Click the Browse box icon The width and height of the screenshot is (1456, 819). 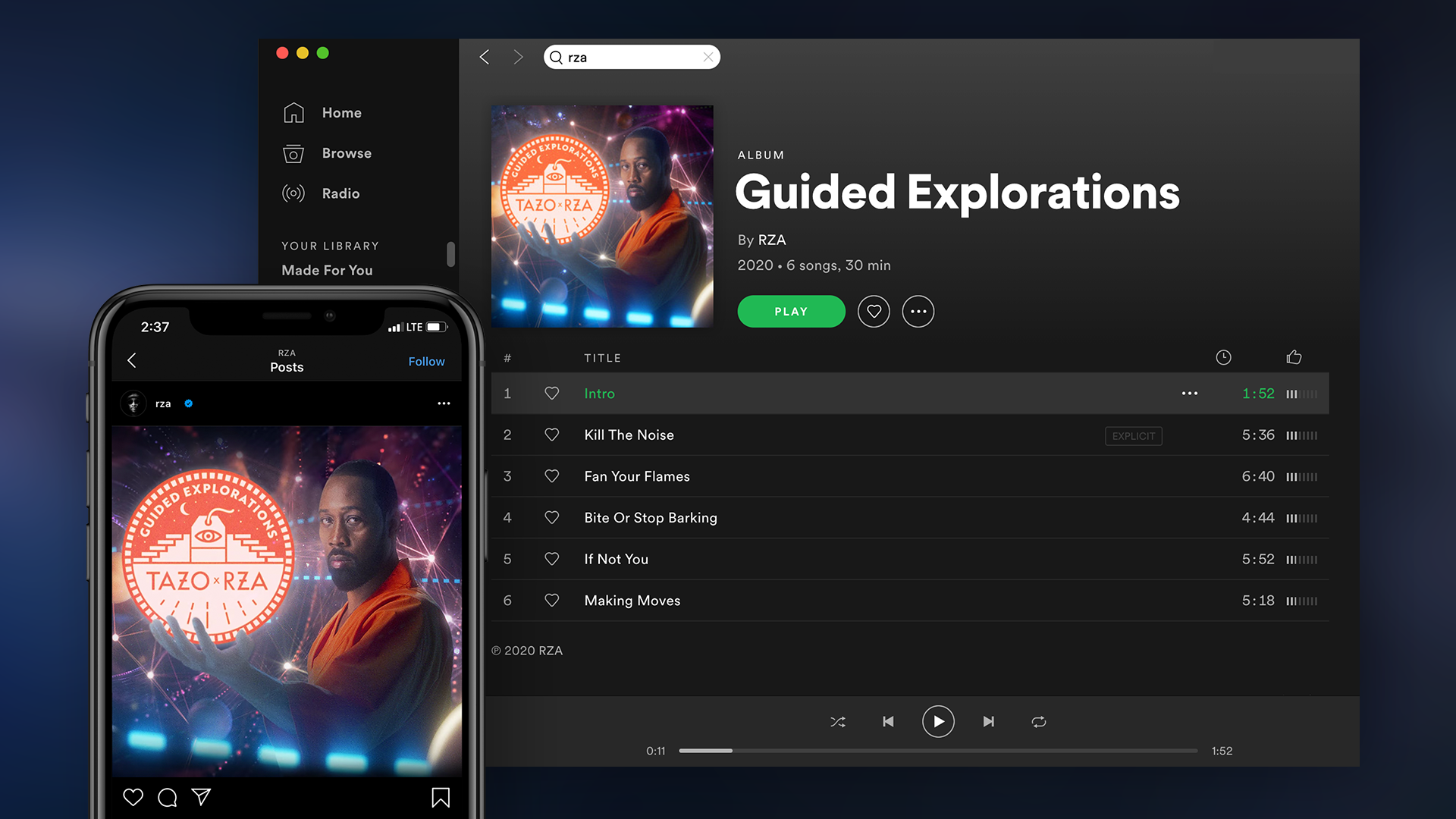(x=293, y=153)
